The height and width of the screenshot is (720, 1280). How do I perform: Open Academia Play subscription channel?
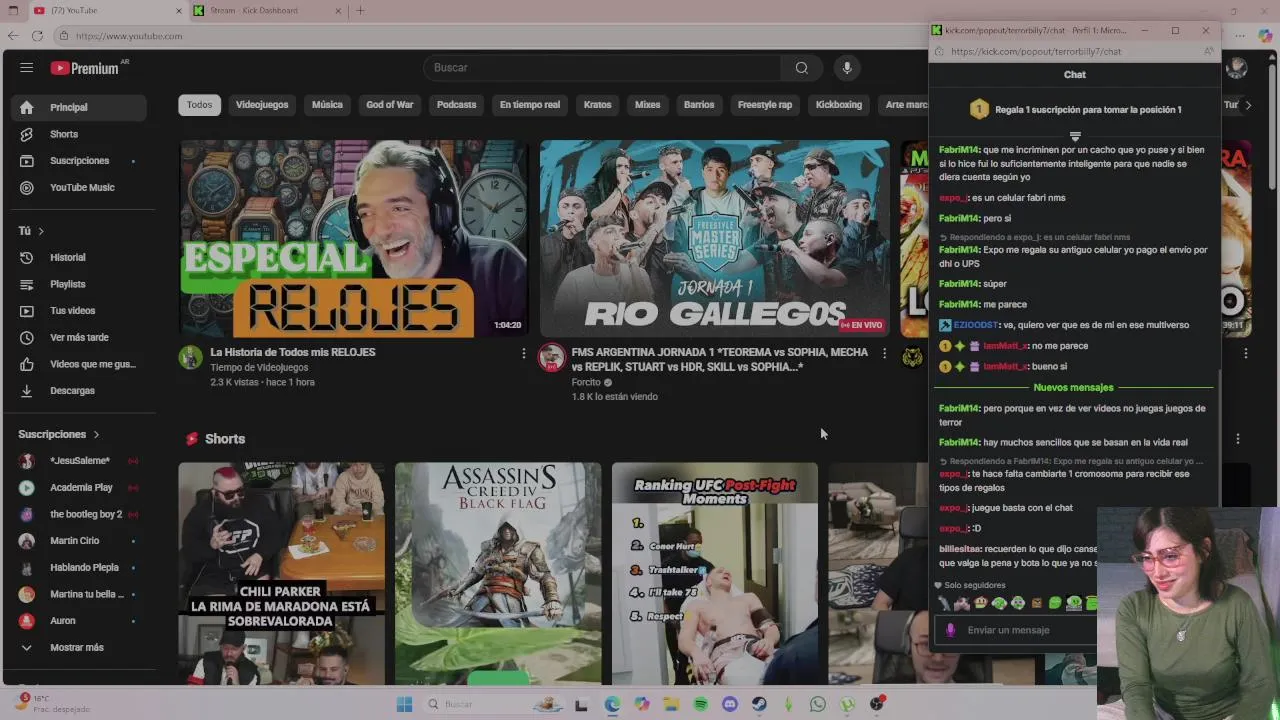click(80, 487)
